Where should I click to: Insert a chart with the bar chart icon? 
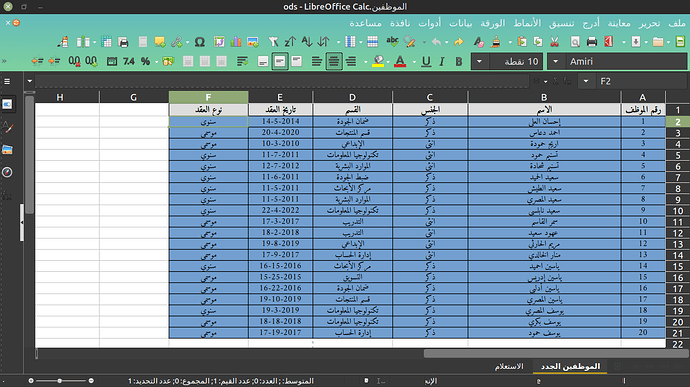(x=236, y=42)
